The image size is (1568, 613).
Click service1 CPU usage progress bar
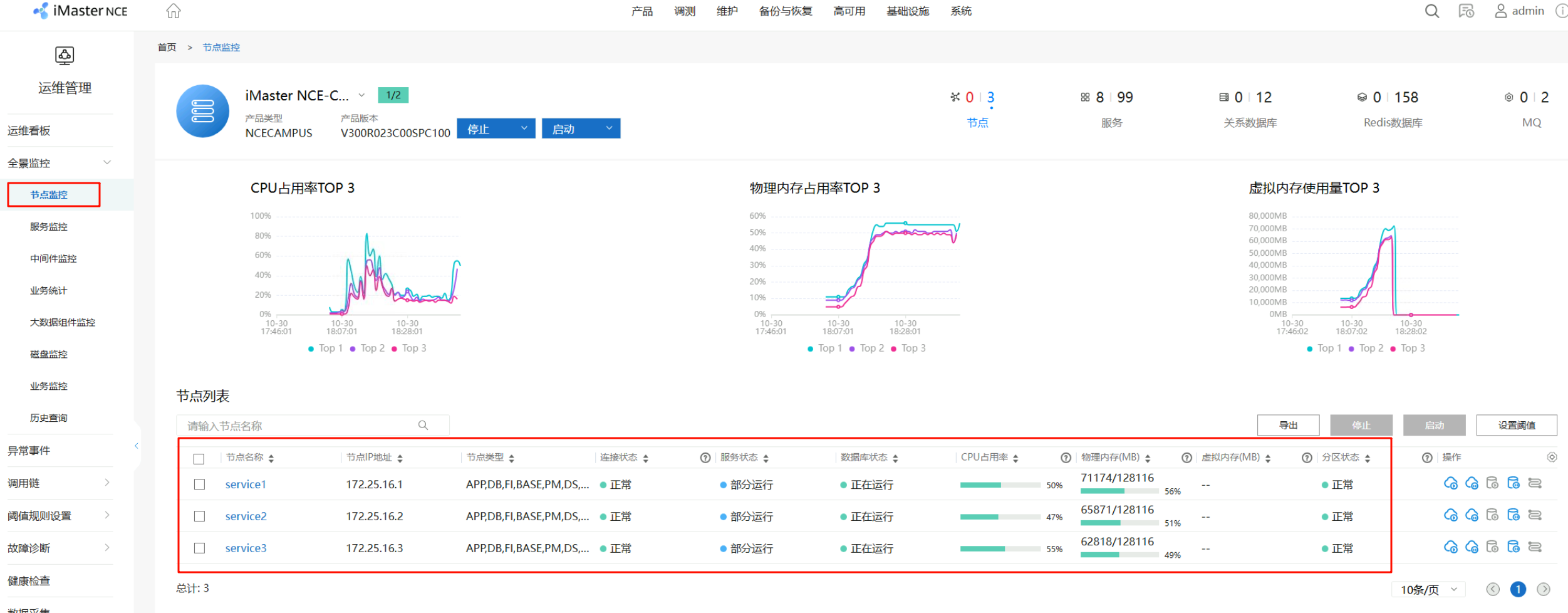click(x=1000, y=485)
